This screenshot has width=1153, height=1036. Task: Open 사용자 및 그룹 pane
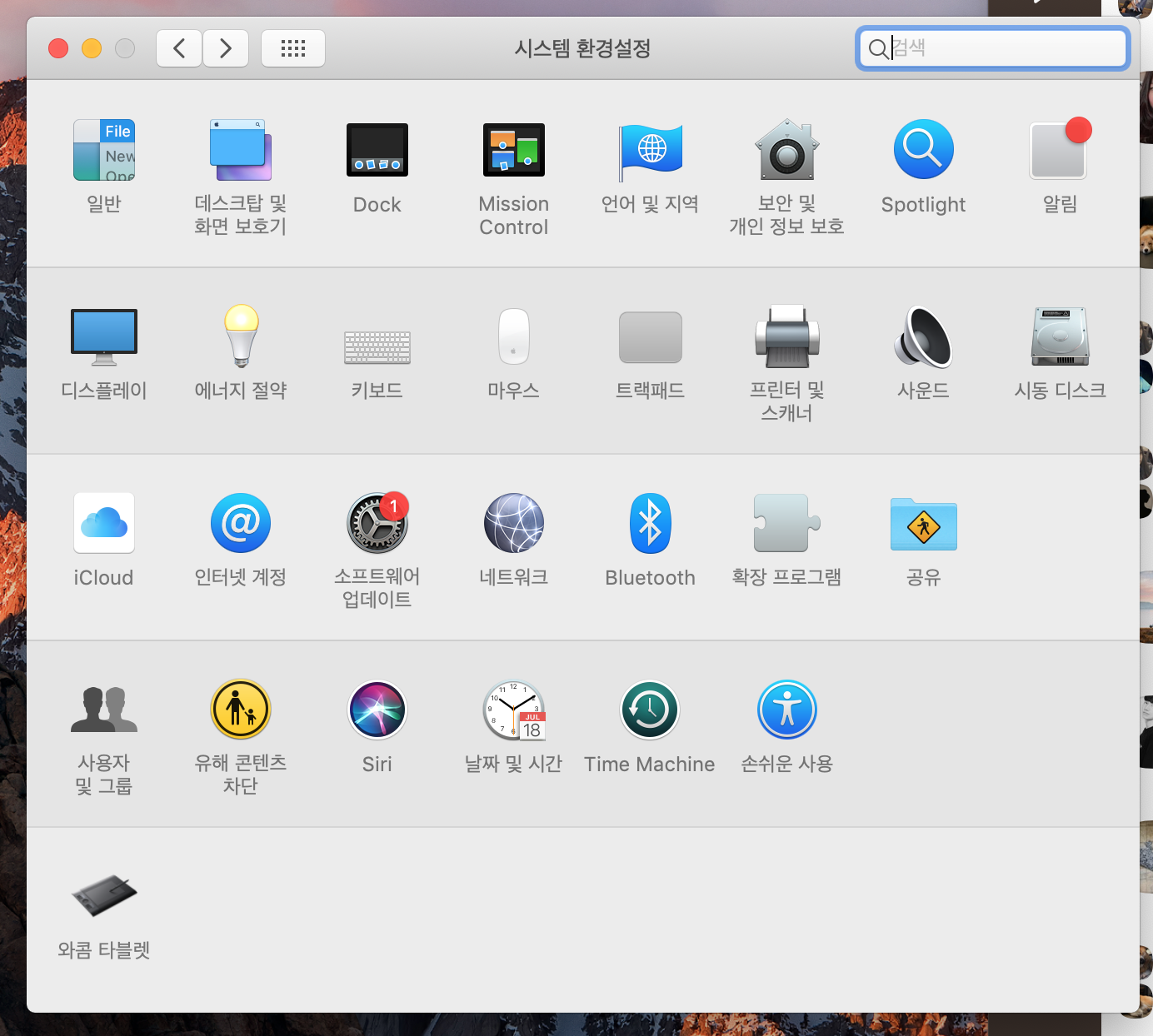pyautogui.click(x=104, y=710)
